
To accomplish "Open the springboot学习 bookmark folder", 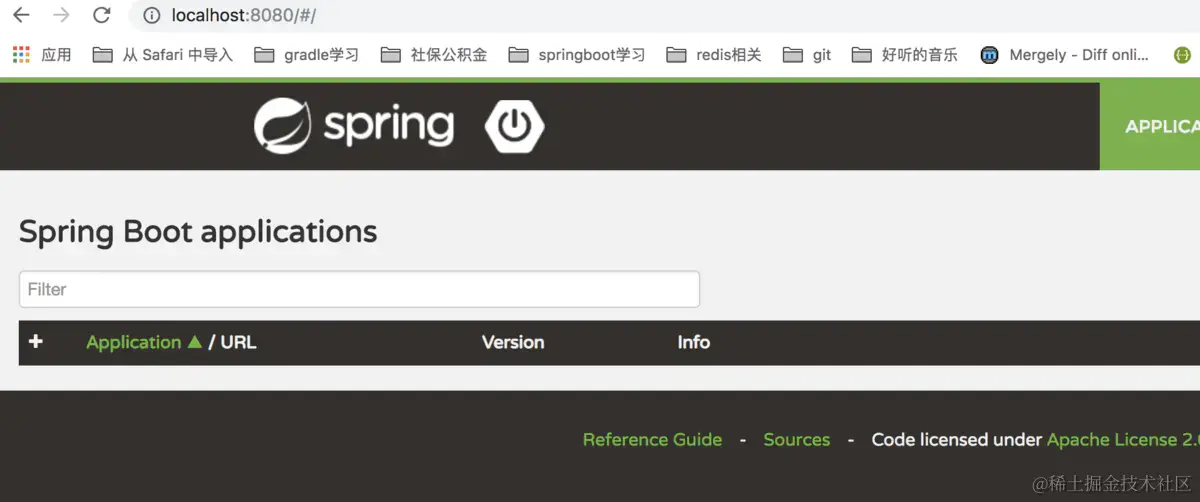I will [577, 55].
